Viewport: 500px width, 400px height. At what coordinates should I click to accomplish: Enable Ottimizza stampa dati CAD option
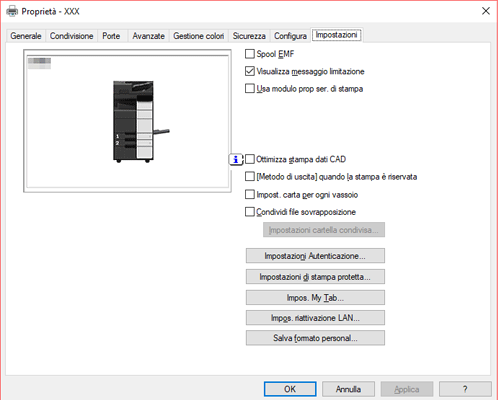click(x=250, y=159)
